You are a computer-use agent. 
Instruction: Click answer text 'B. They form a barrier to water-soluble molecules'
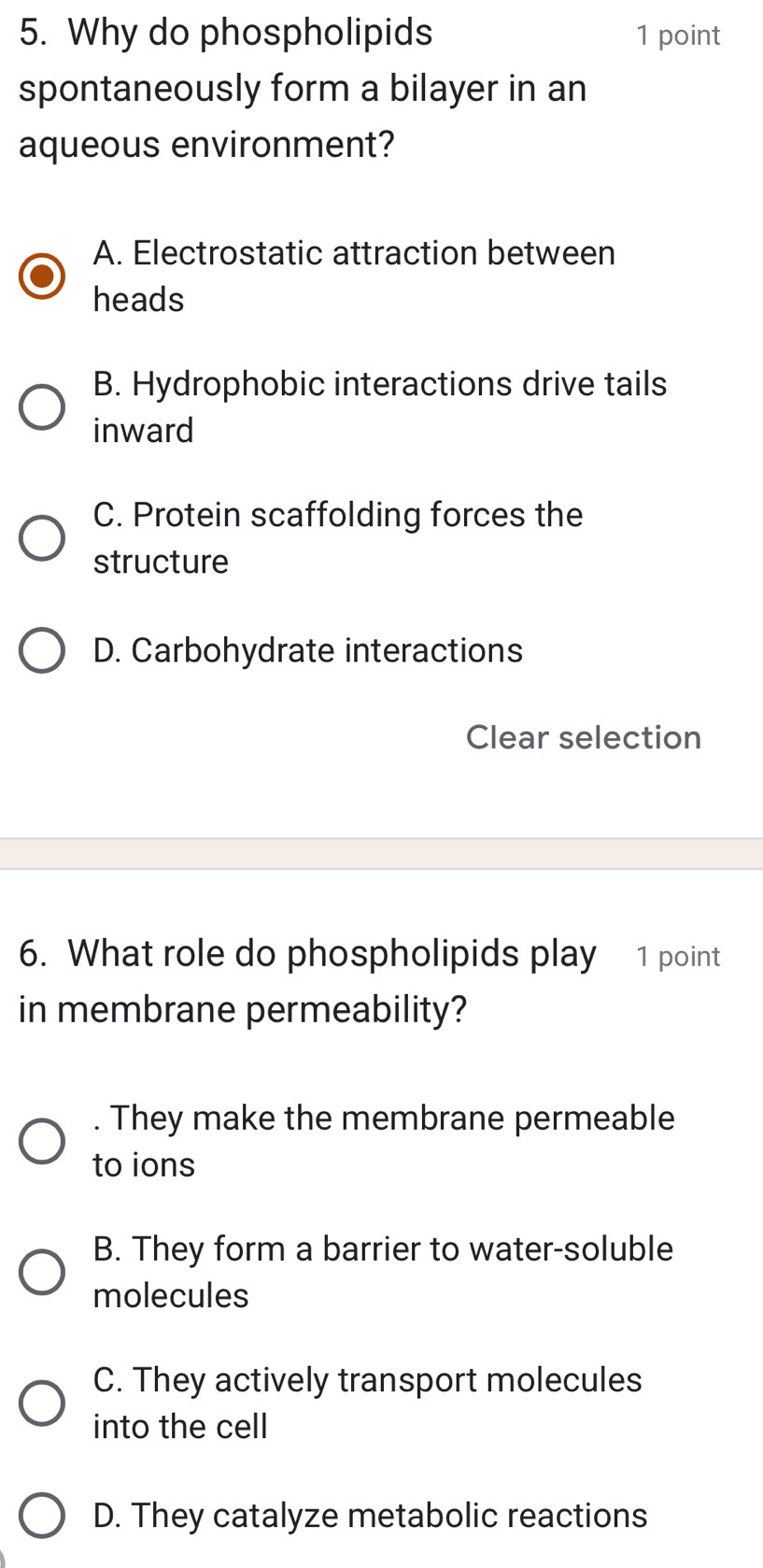(383, 1272)
